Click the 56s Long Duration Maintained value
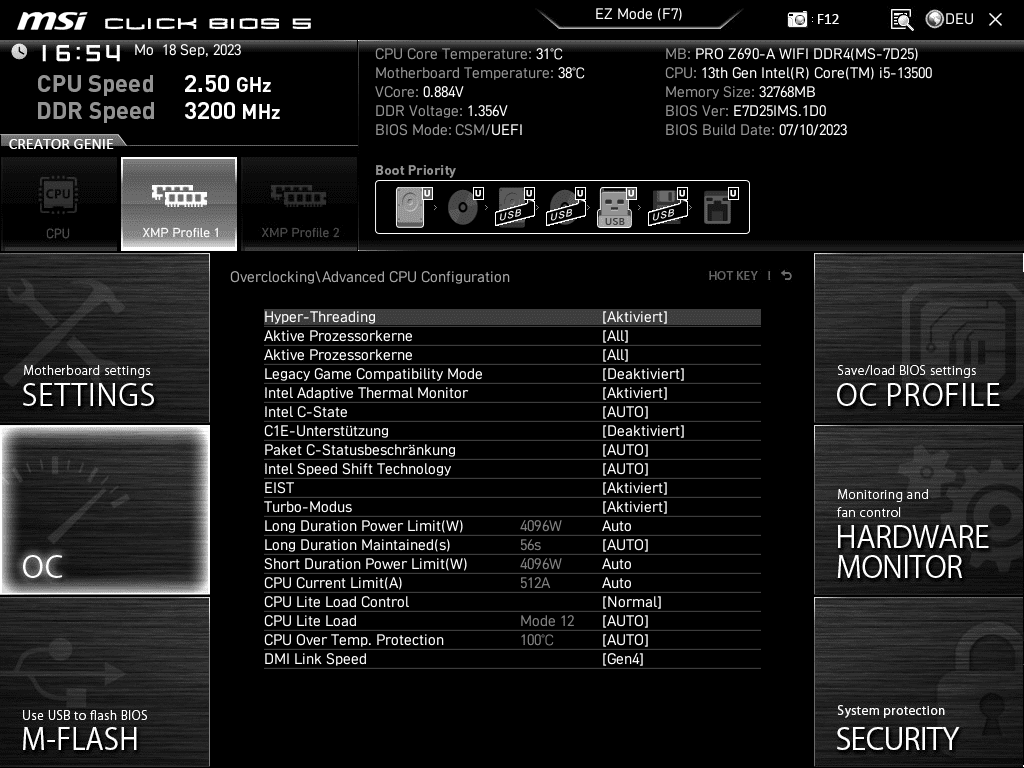The width and height of the screenshot is (1024, 768). pos(530,545)
